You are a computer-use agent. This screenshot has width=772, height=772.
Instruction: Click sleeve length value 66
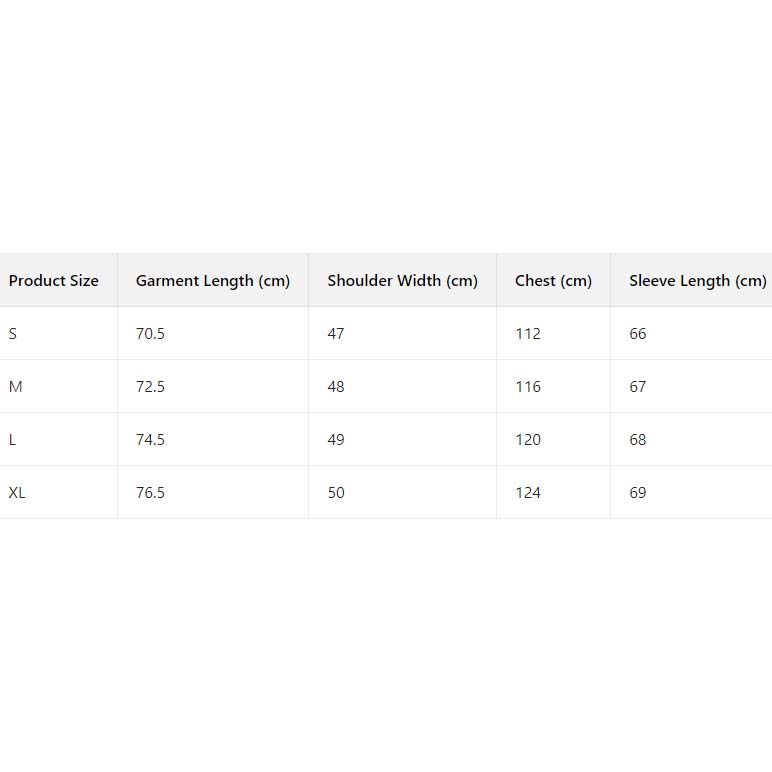pyautogui.click(x=638, y=334)
